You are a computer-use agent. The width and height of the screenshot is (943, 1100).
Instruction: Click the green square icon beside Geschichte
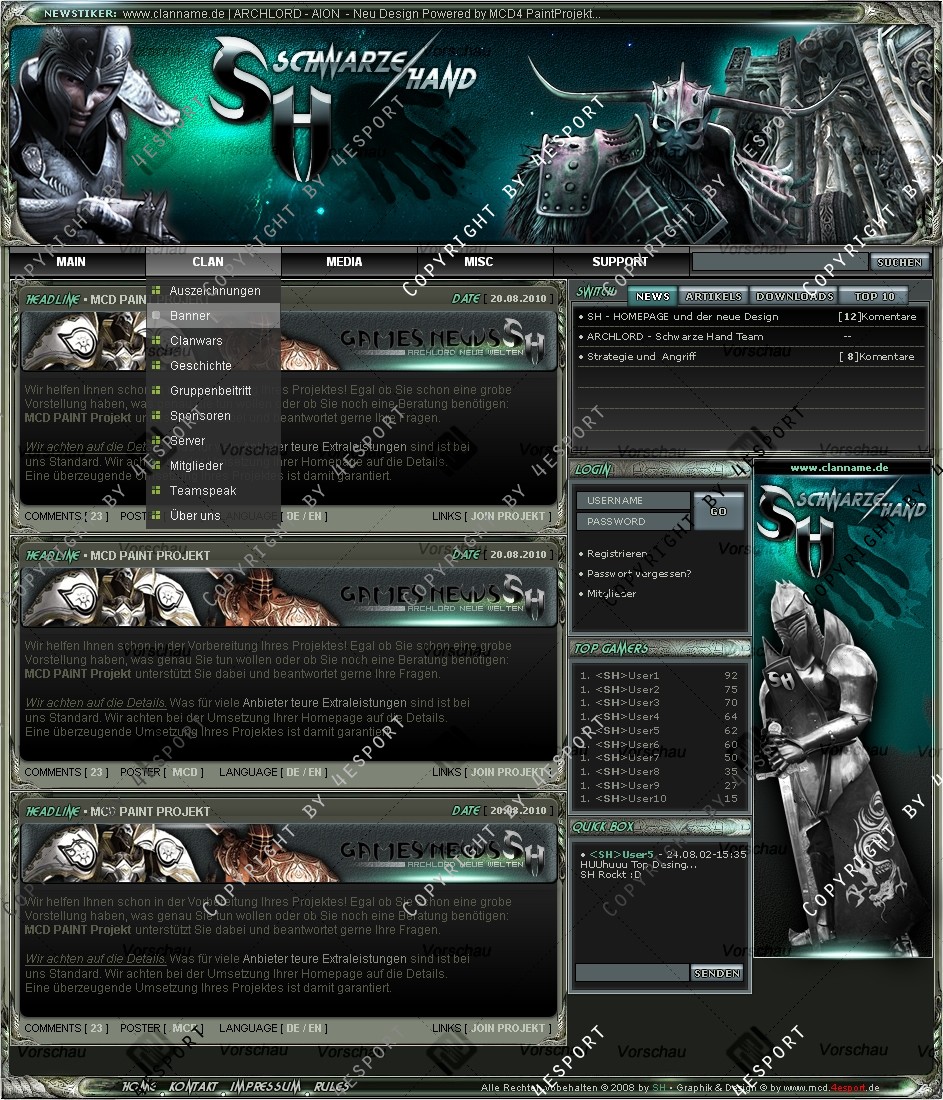pos(156,366)
